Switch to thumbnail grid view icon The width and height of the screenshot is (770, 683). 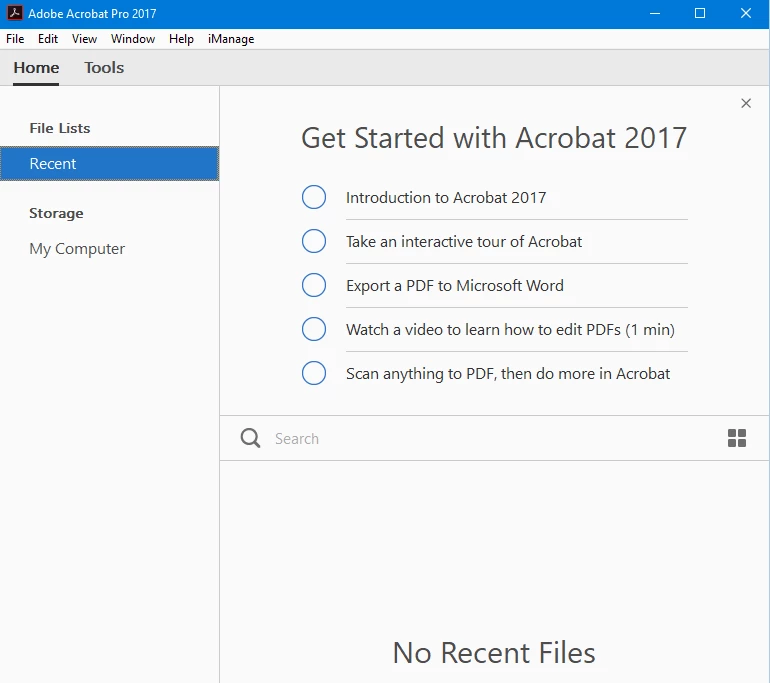tap(737, 438)
